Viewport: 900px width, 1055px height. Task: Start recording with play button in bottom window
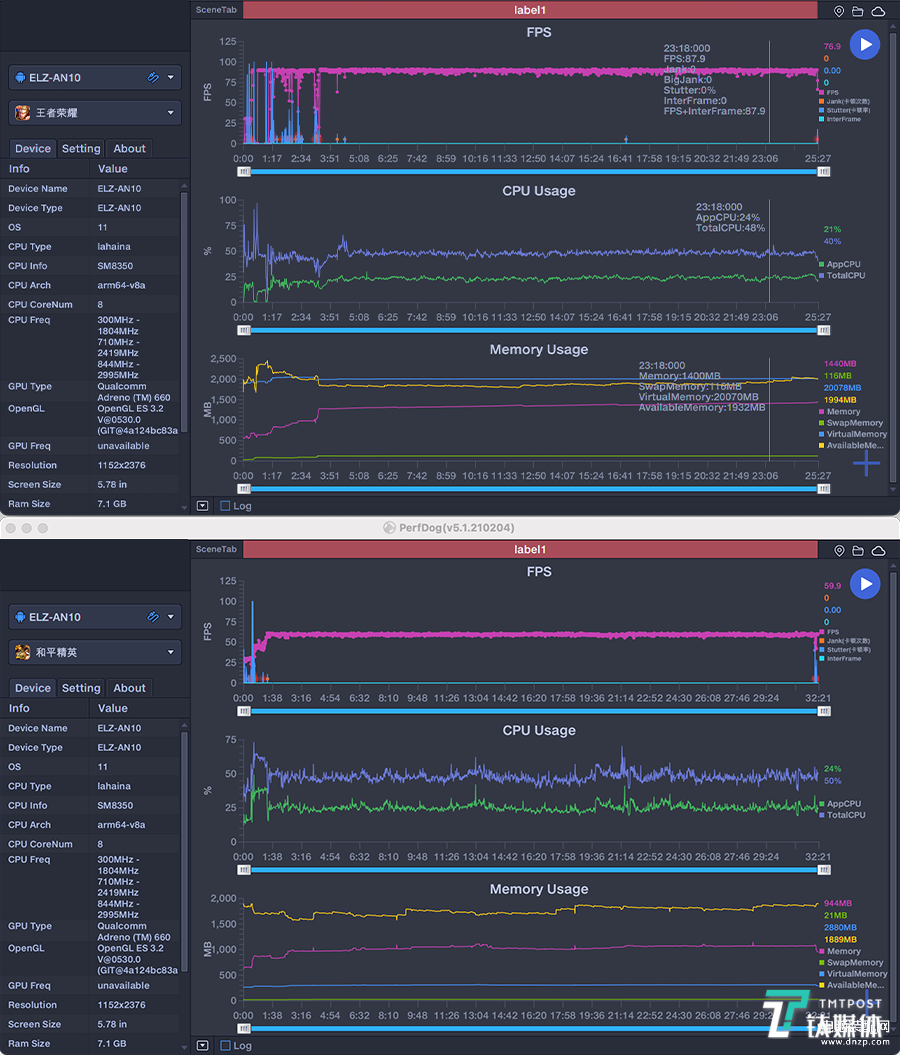865,584
